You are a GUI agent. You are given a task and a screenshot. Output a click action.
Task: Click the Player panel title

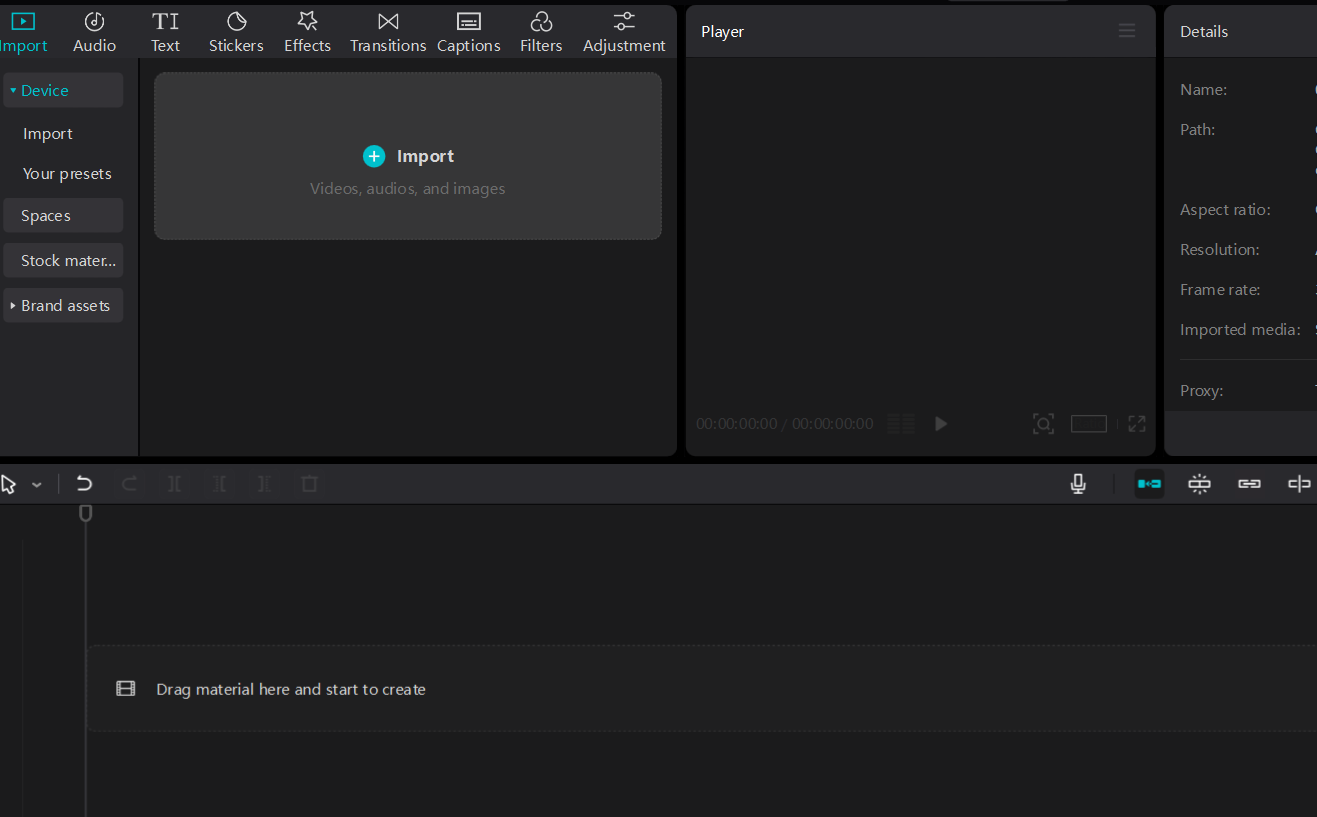point(722,32)
